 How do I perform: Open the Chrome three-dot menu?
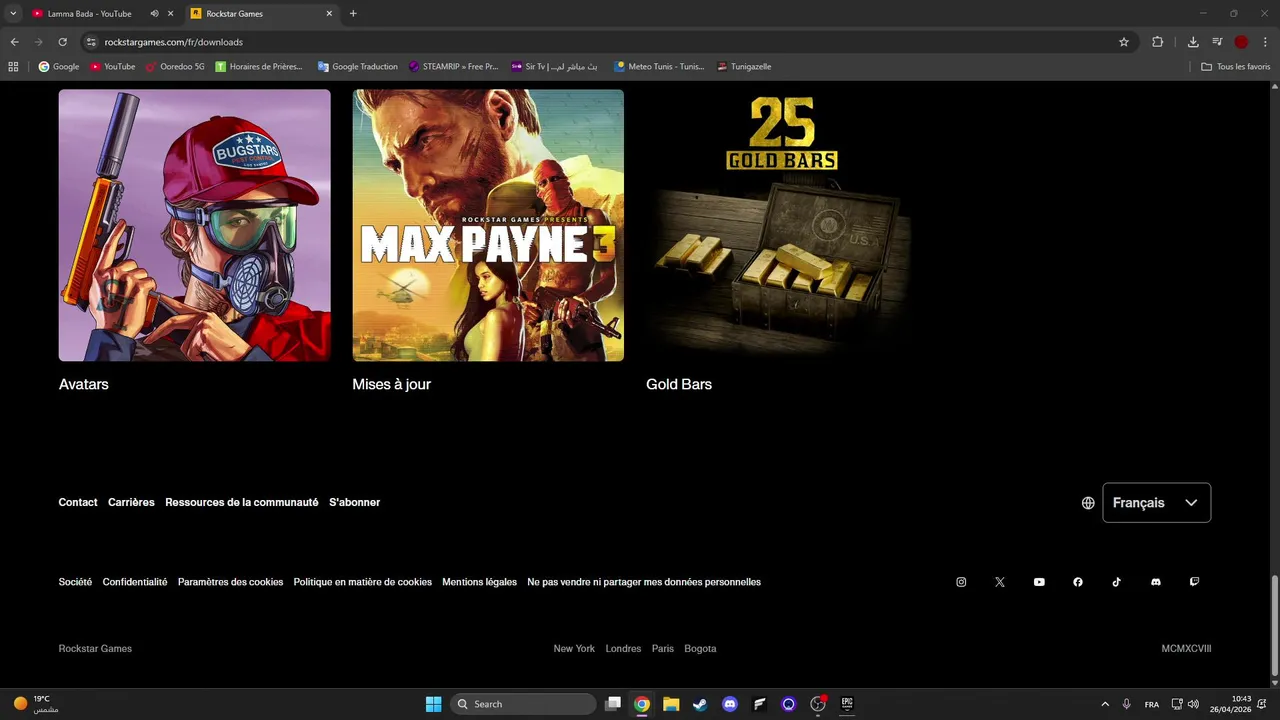click(x=1265, y=42)
